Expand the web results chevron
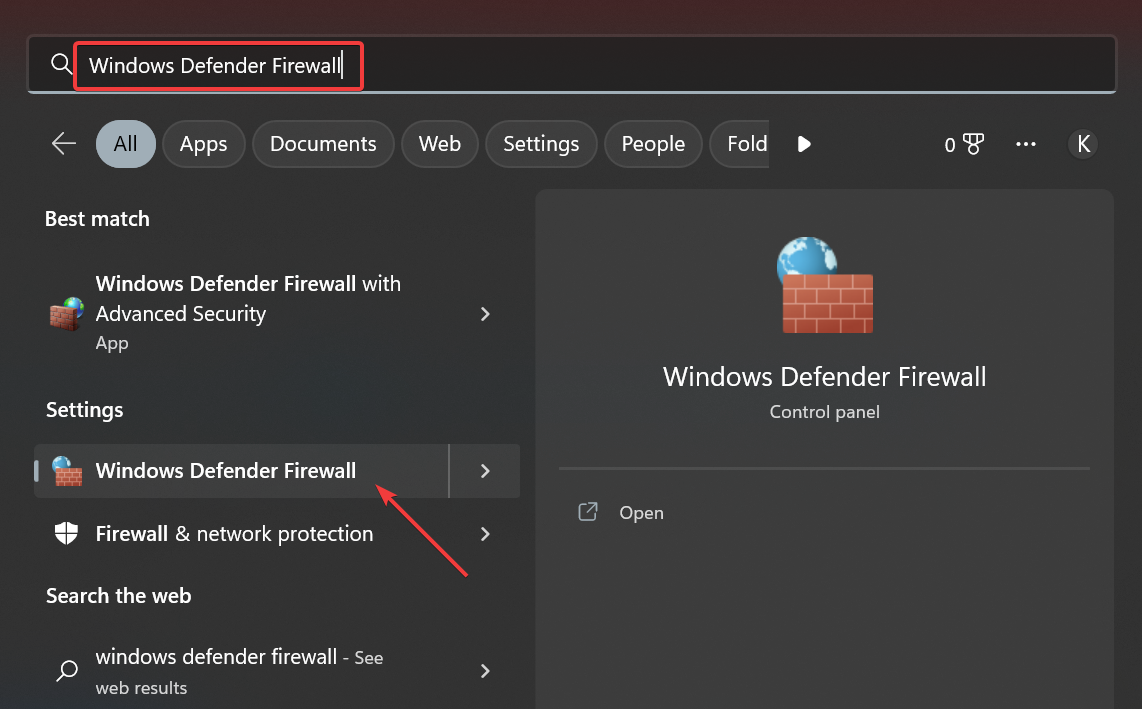The image size is (1142, 709). coord(485,670)
